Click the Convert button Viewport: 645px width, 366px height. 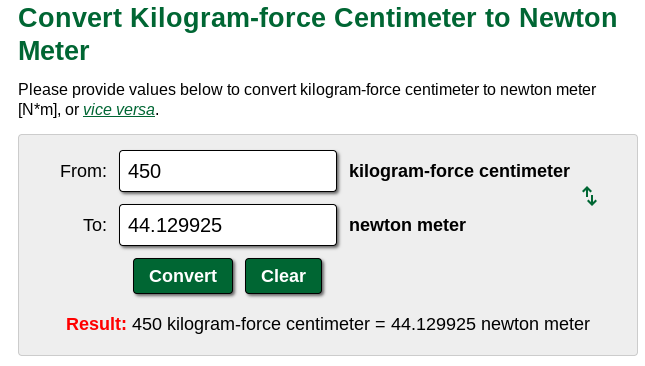tap(183, 276)
